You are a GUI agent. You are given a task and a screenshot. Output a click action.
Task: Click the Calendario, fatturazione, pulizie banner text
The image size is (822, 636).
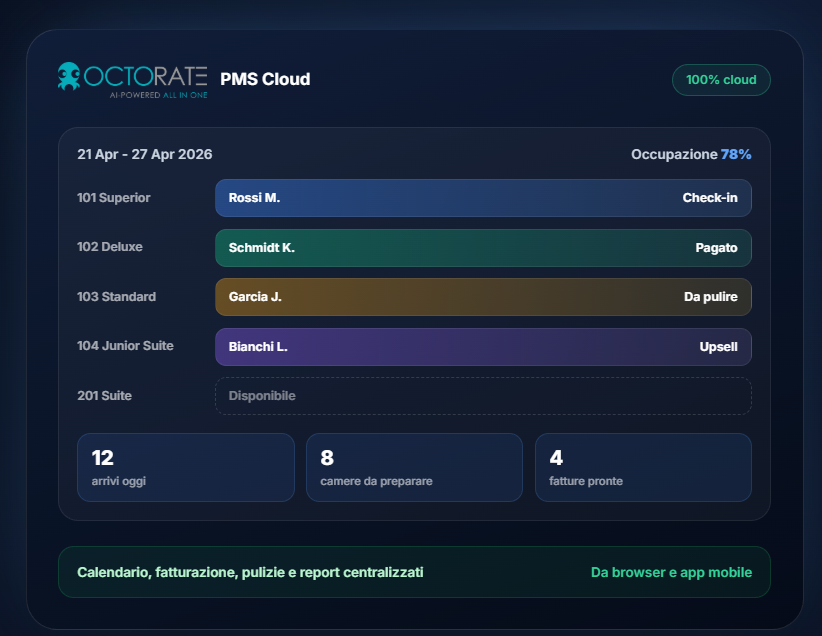(250, 572)
